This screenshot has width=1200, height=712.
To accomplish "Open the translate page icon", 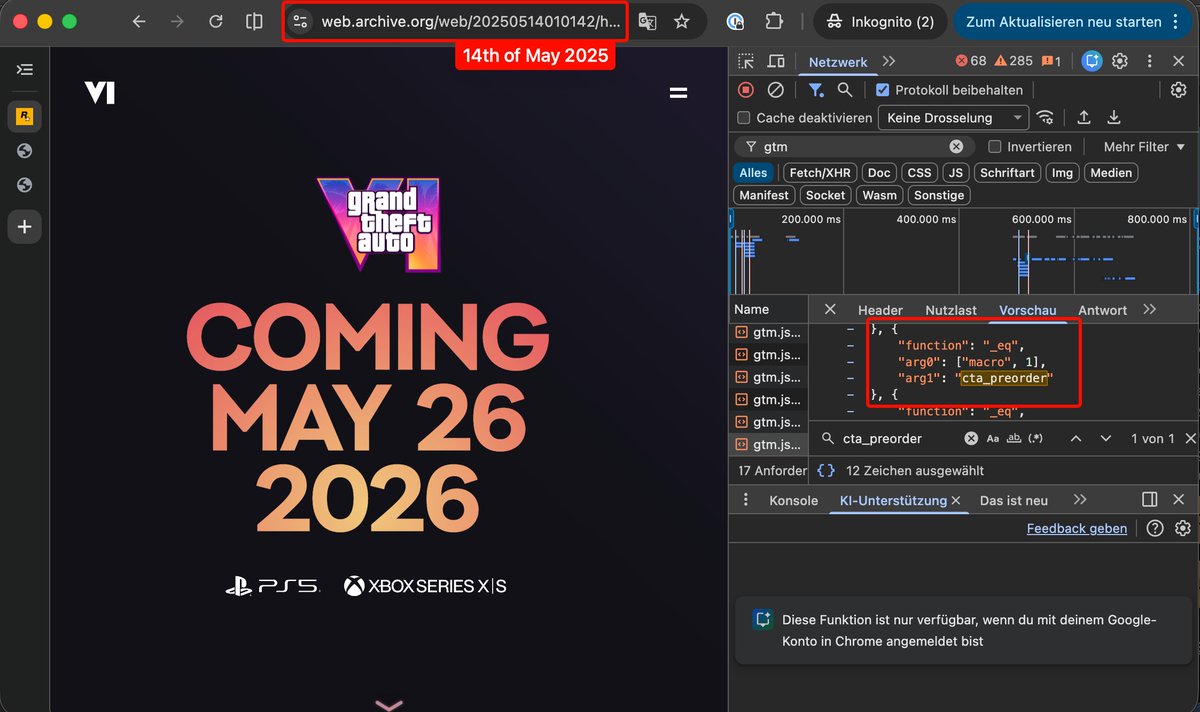I will [x=648, y=21].
